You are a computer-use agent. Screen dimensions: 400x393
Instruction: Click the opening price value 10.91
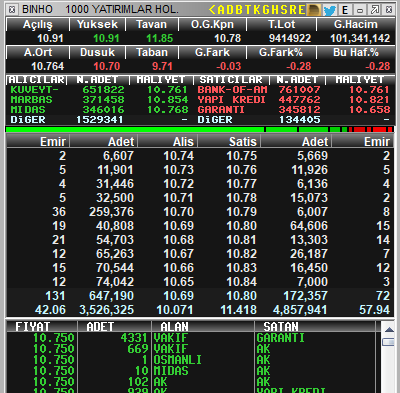point(50,38)
